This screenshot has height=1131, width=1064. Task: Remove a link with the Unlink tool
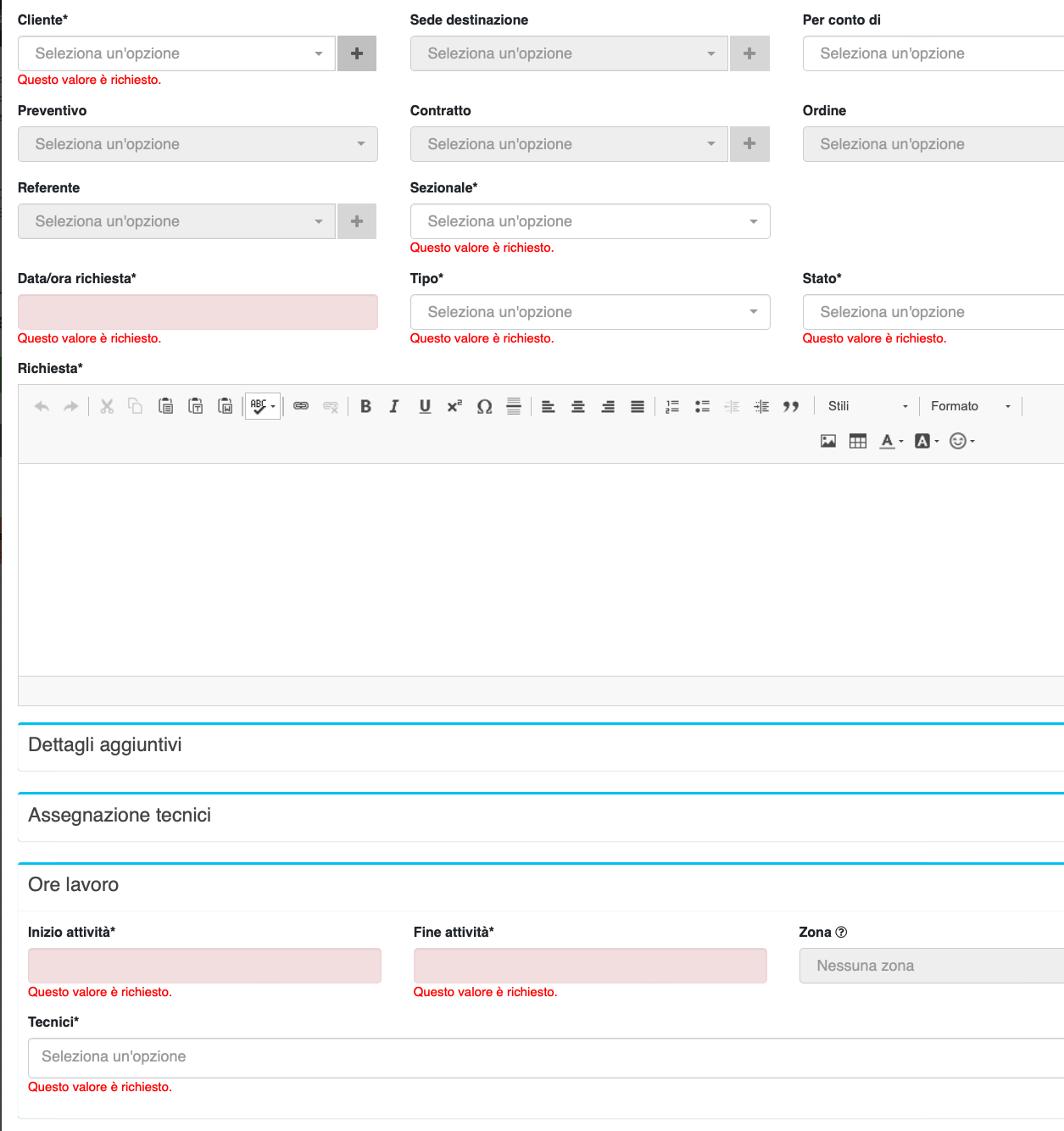click(331, 406)
